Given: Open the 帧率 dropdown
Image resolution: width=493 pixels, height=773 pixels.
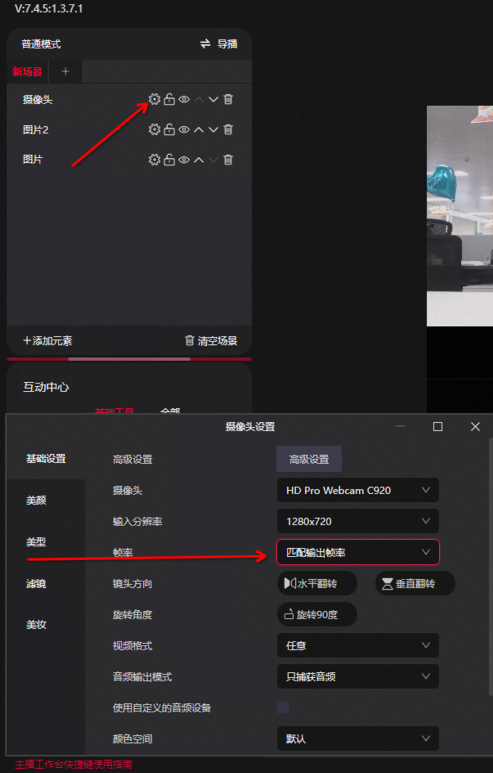Looking at the screenshot, I should click(x=358, y=552).
